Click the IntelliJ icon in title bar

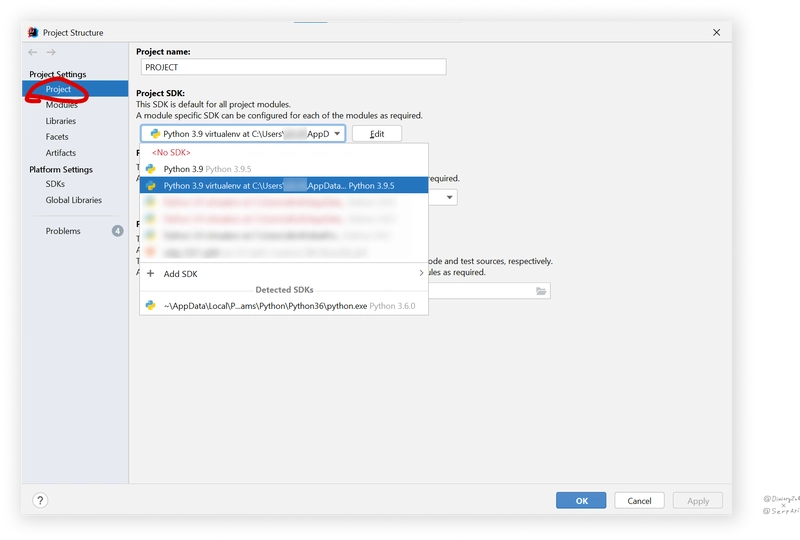tap(33, 32)
